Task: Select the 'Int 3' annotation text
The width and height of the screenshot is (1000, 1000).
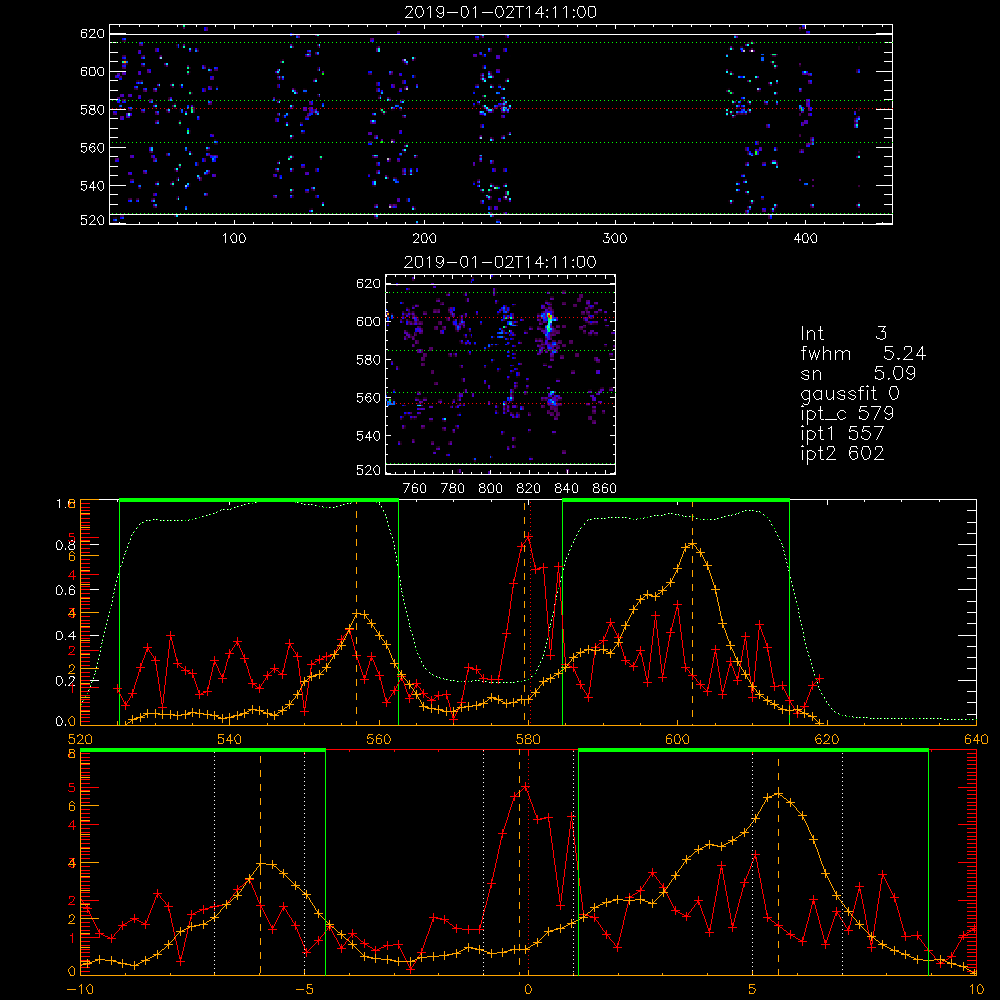Action: pyautogui.click(x=843, y=333)
